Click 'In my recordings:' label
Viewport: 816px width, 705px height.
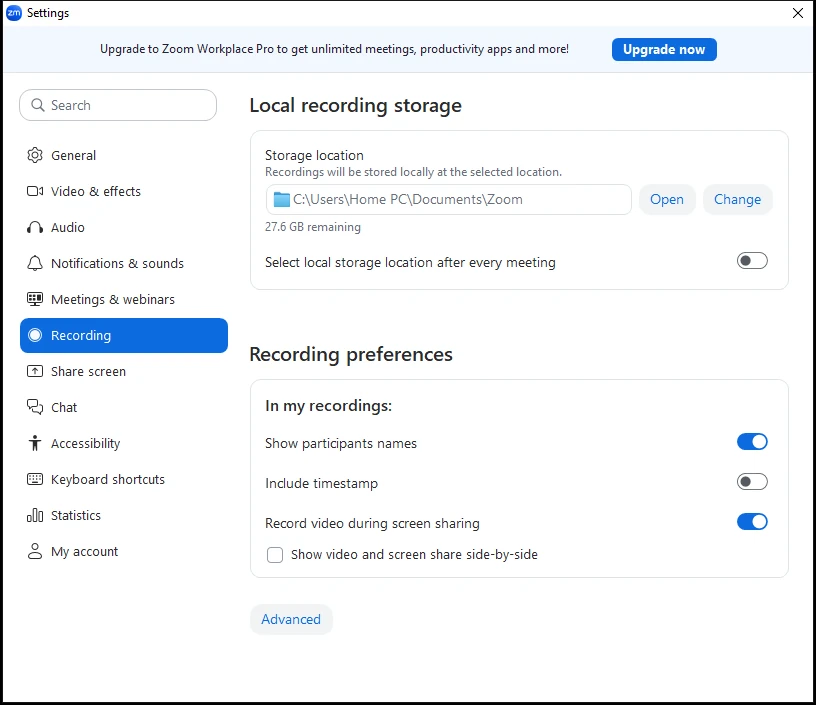(x=328, y=406)
